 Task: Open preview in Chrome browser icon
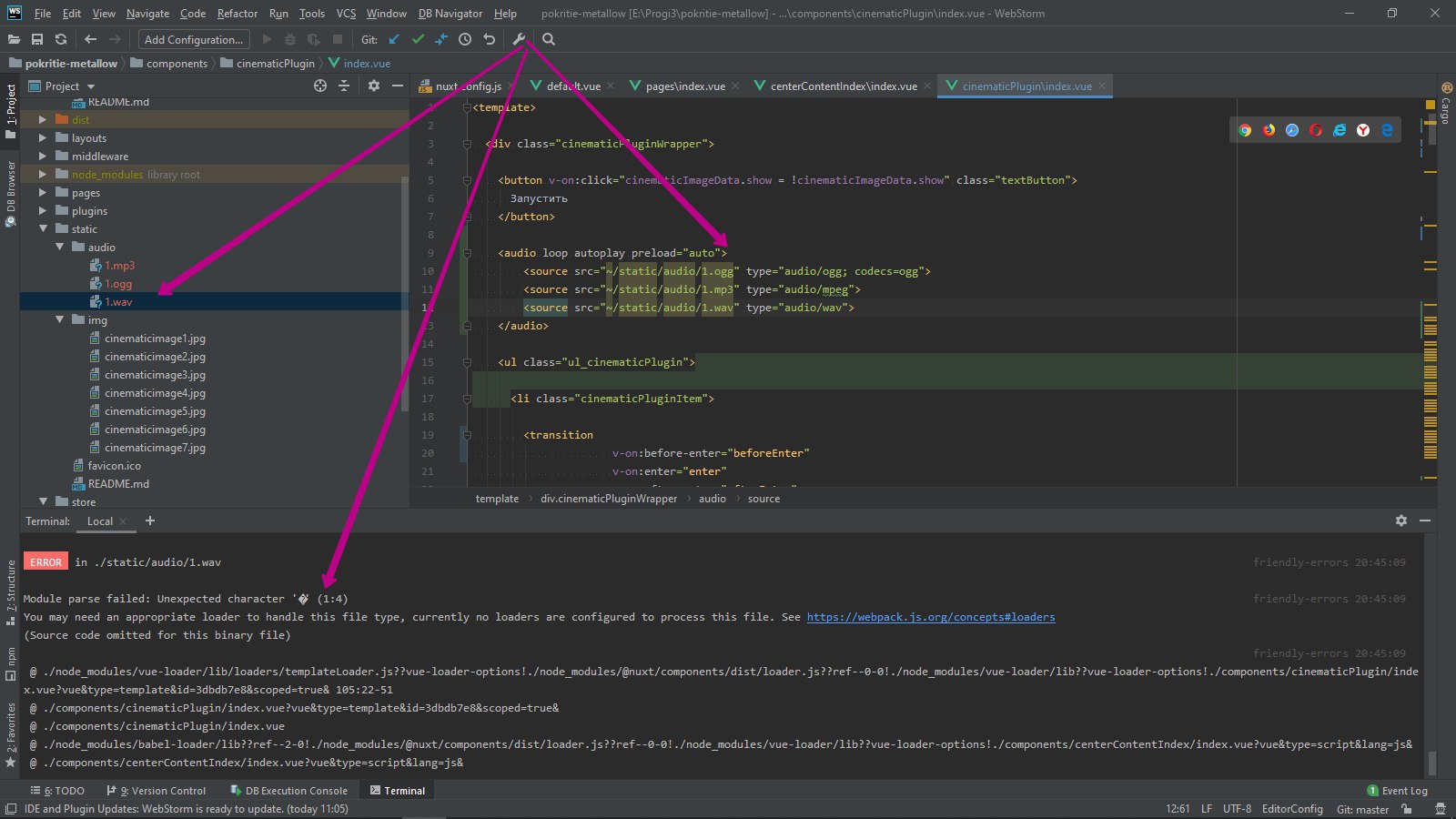(1245, 130)
